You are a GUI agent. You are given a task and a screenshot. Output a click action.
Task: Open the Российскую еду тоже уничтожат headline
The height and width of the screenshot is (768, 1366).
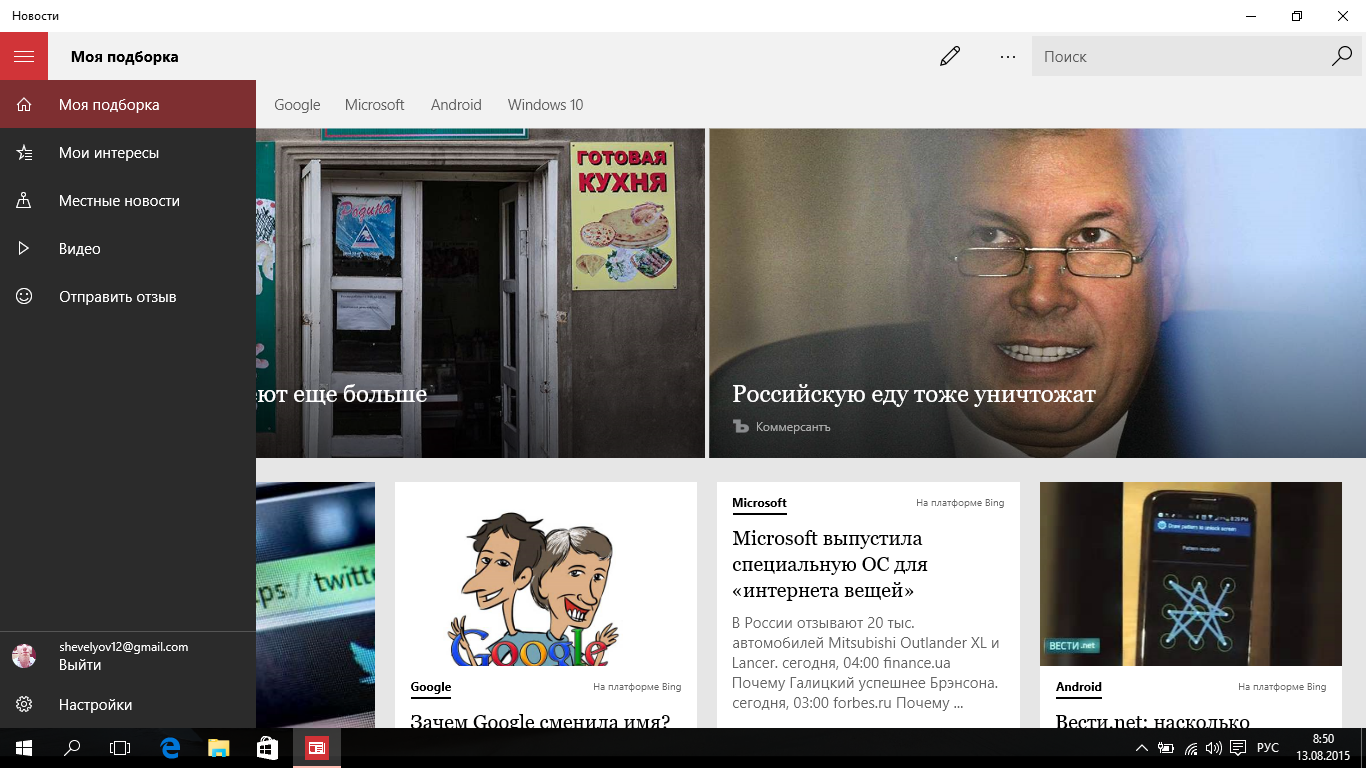(914, 394)
